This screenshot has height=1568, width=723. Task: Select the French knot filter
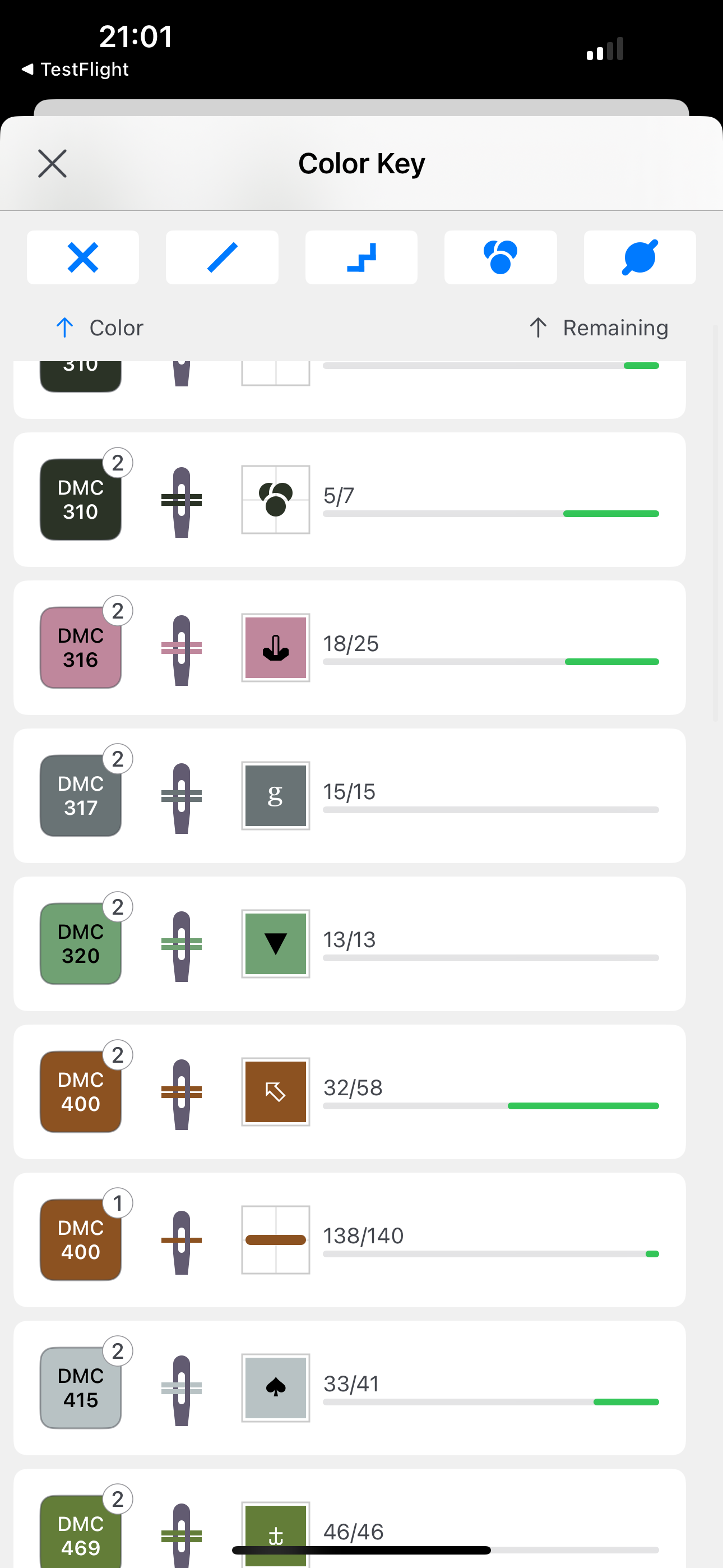point(500,257)
